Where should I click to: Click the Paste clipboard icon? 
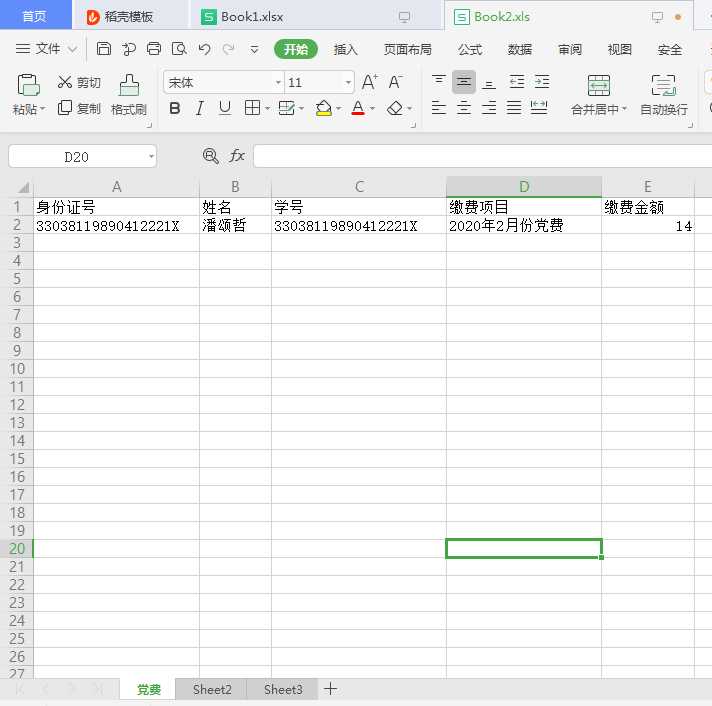pos(28,85)
